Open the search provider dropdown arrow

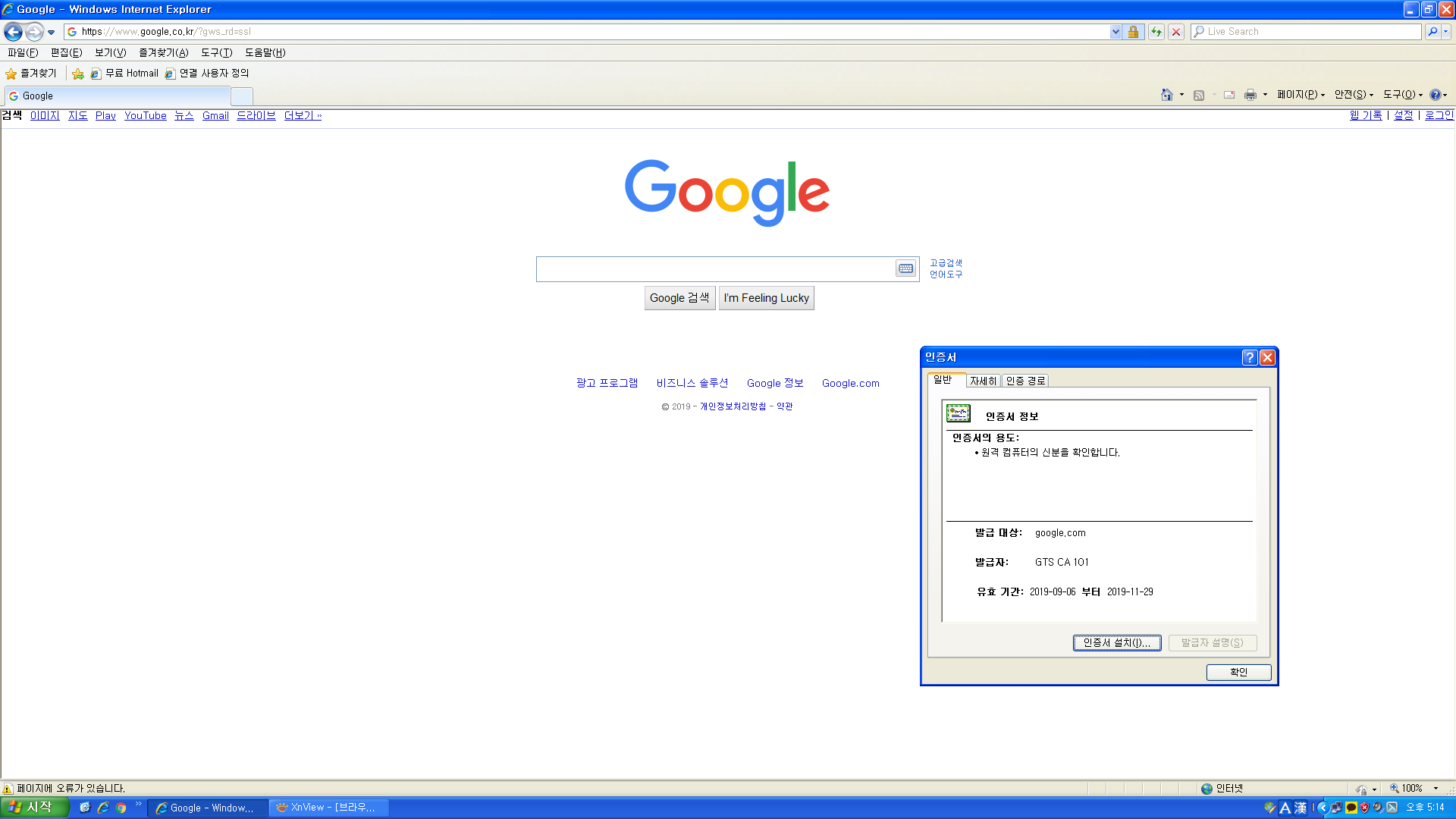point(1446,32)
